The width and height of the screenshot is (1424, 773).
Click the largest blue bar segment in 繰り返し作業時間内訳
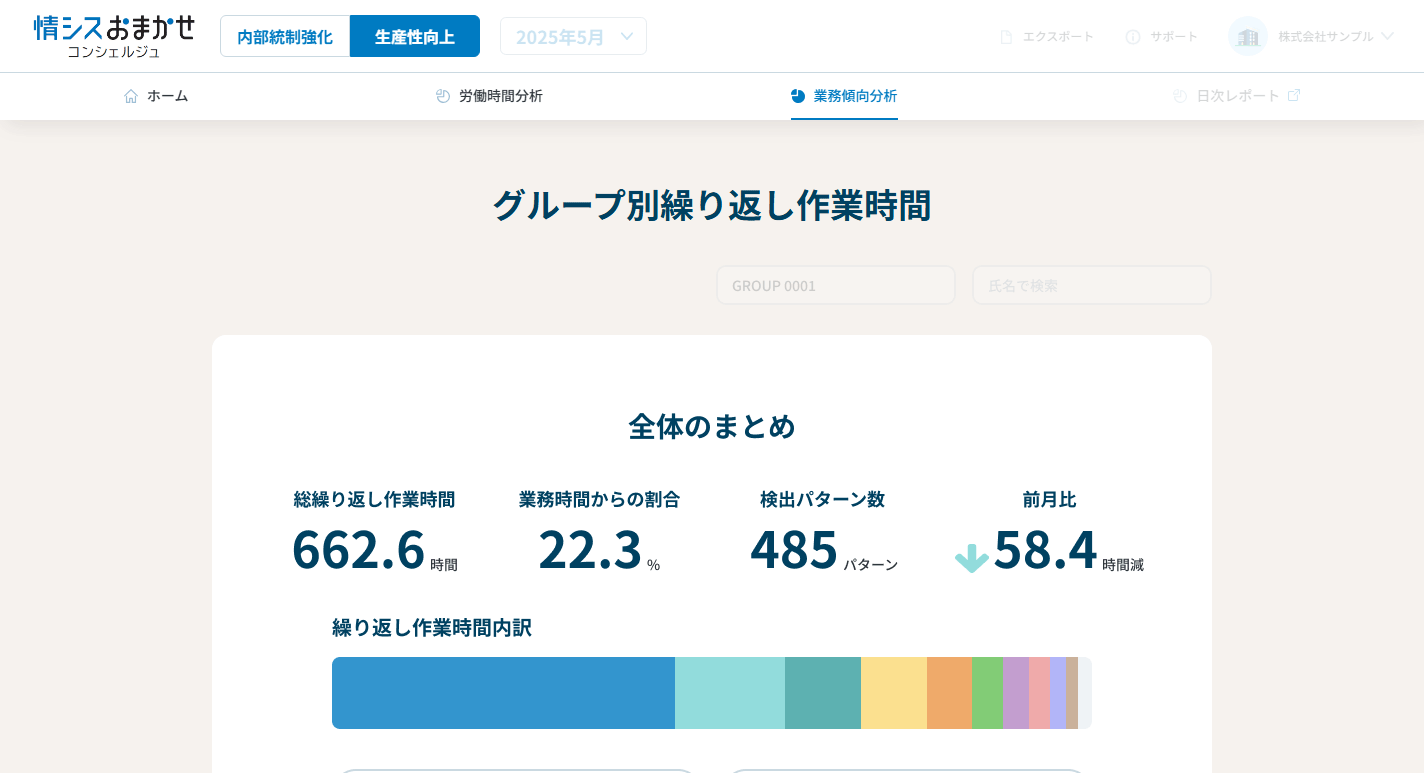[x=503, y=692]
